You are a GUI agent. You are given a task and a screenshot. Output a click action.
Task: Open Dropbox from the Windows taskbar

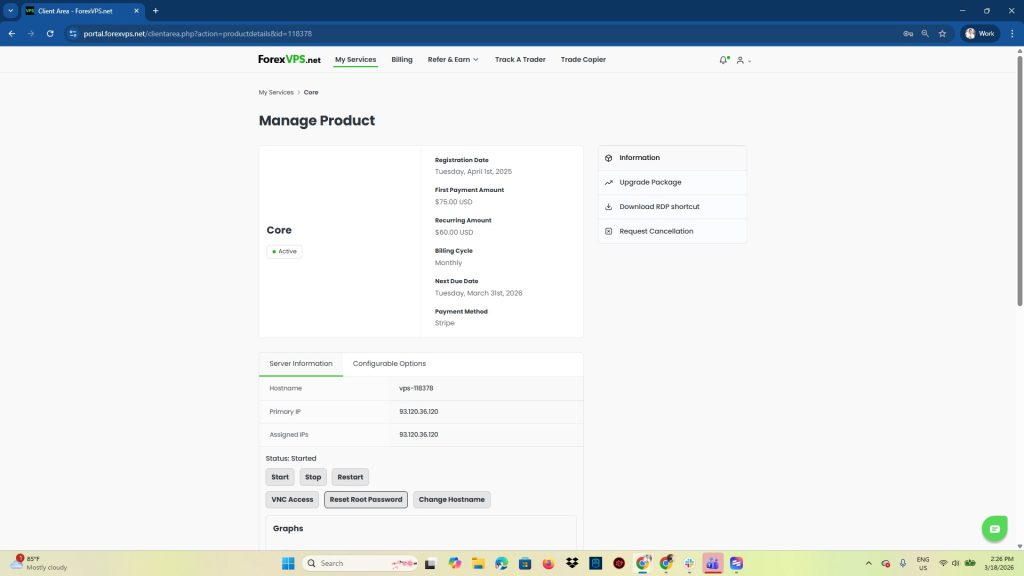[x=572, y=563]
